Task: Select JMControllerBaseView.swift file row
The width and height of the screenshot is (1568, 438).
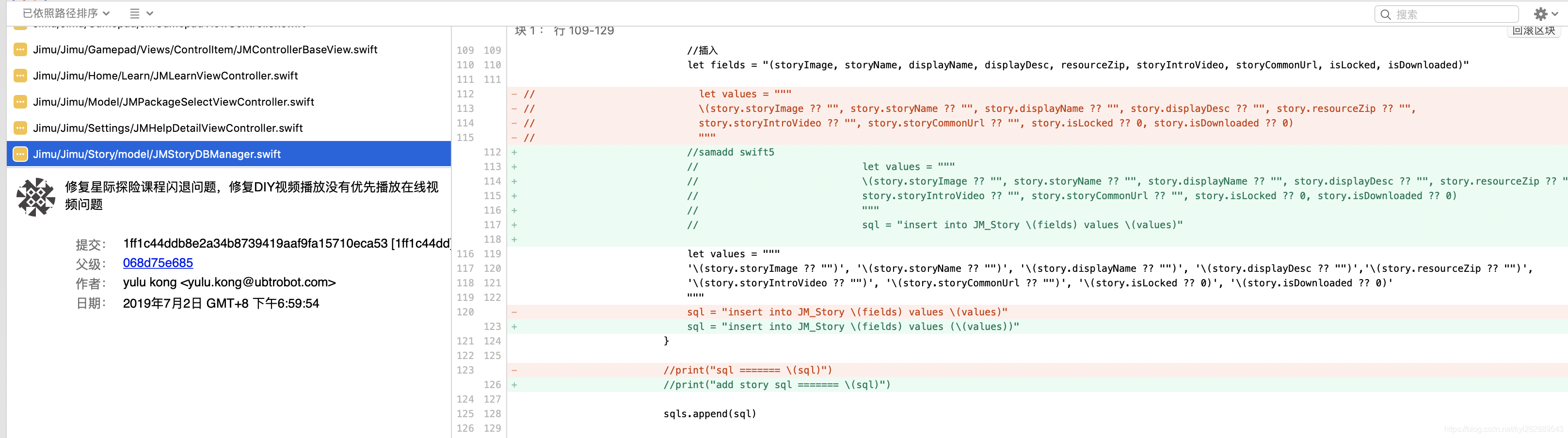Action: point(229,49)
